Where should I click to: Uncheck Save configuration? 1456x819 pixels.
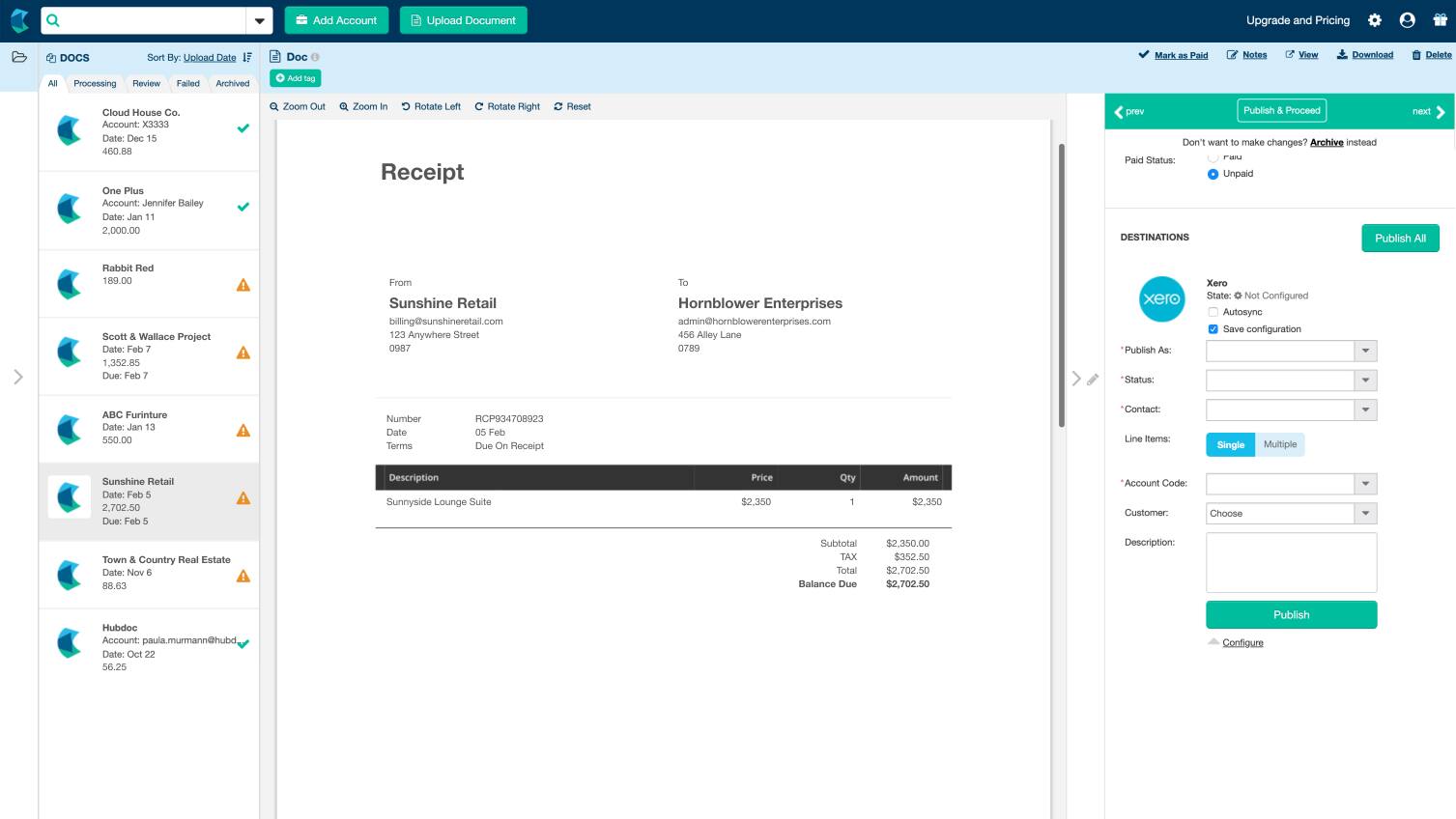pos(1213,328)
